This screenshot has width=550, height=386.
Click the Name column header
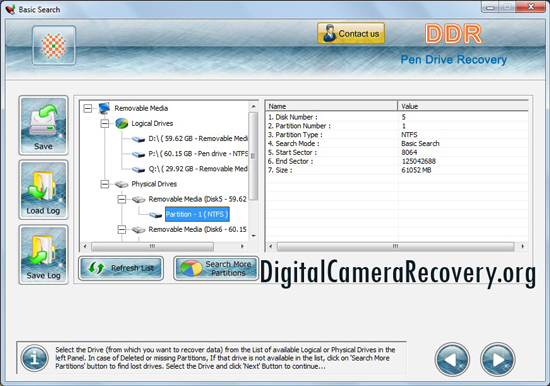331,106
